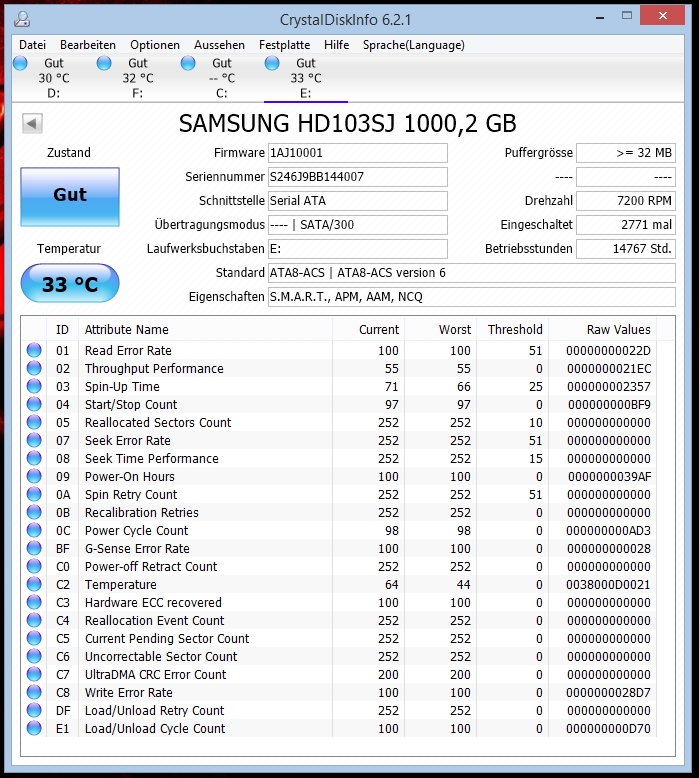Click the ID column header
Screen dimensions: 699x778
[x=63, y=329]
